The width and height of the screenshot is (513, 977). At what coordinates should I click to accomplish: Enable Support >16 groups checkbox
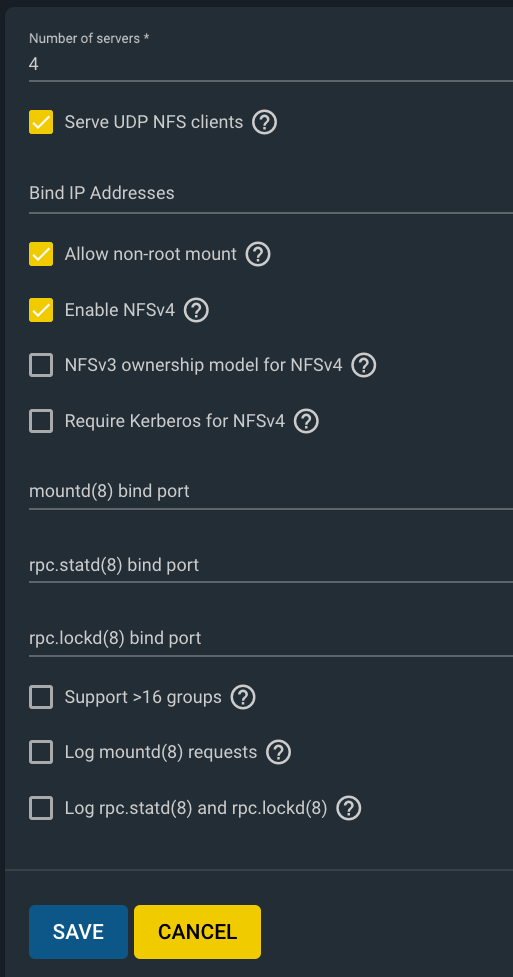(41, 697)
